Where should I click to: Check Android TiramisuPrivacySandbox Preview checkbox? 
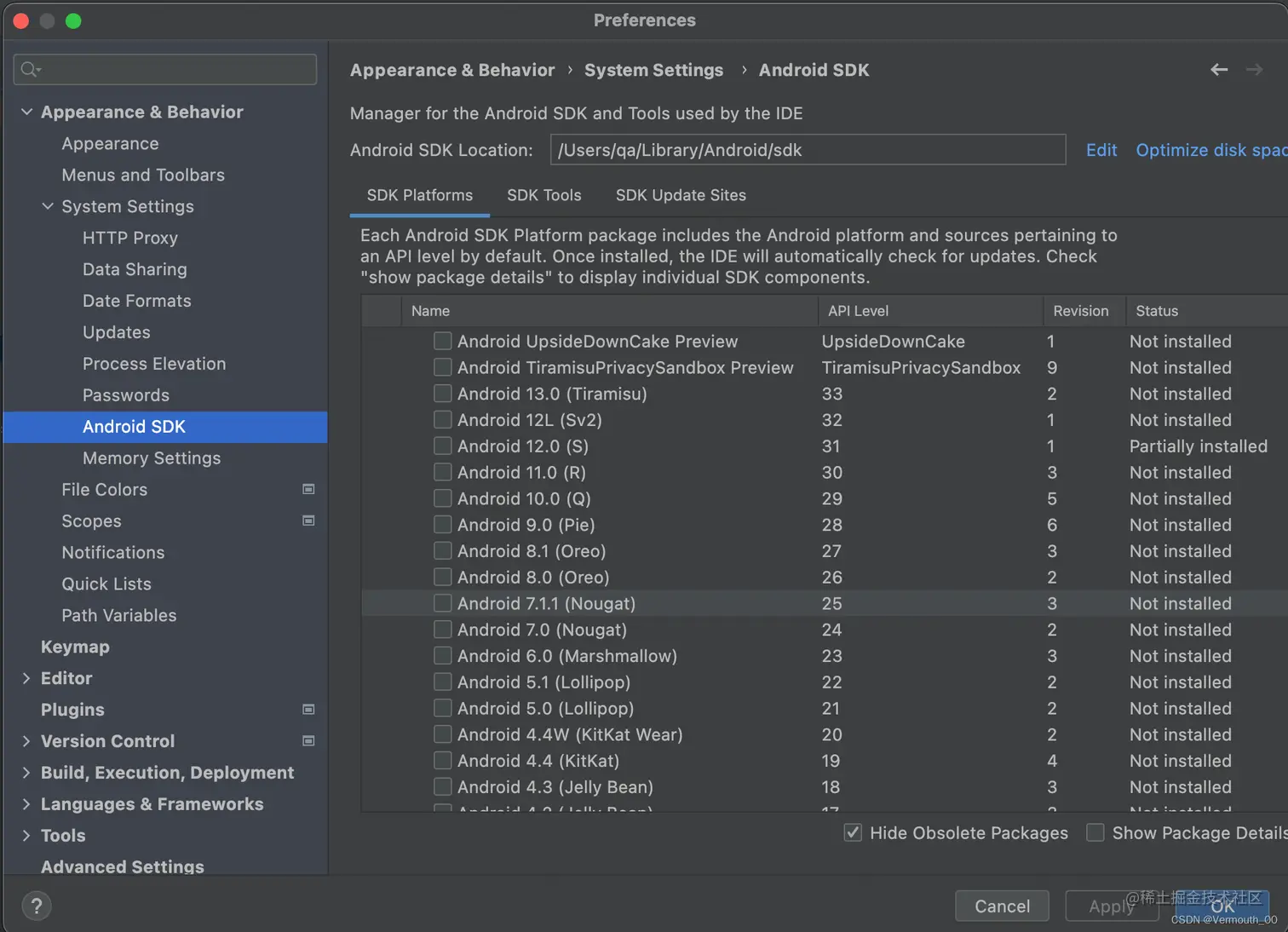[442, 367]
